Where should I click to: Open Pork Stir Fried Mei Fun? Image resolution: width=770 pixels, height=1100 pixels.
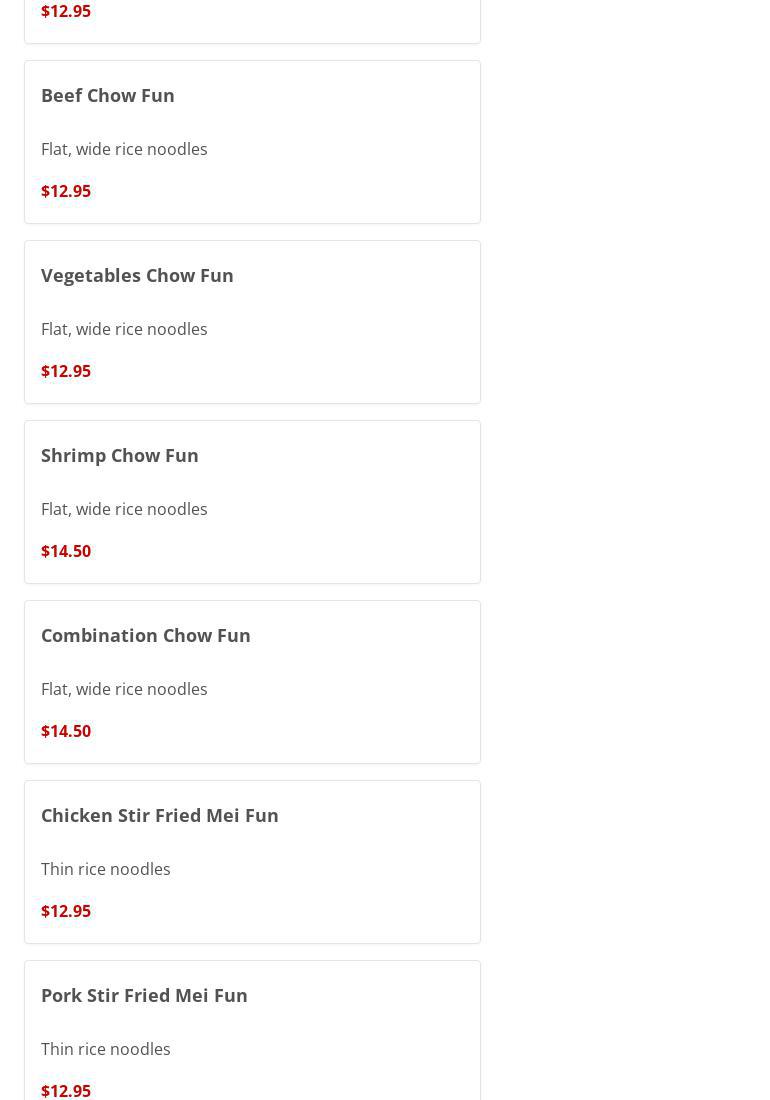coord(144,995)
